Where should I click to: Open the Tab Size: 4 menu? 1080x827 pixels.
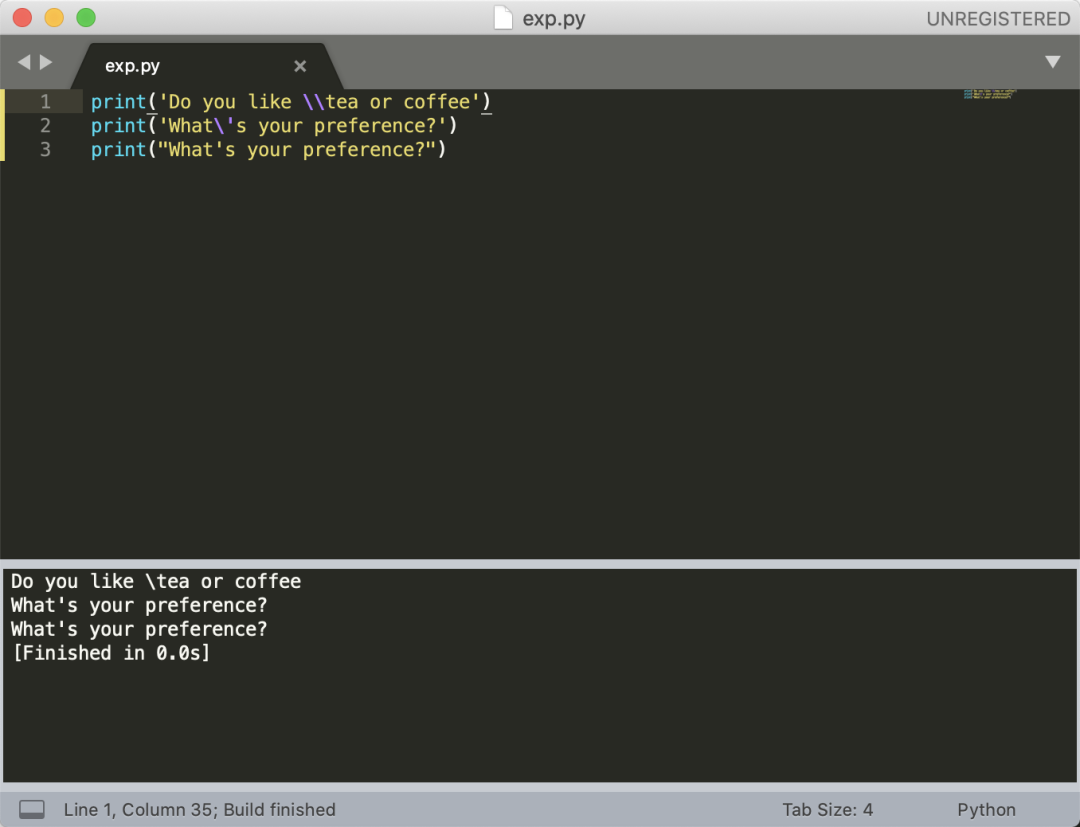pos(827,809)
